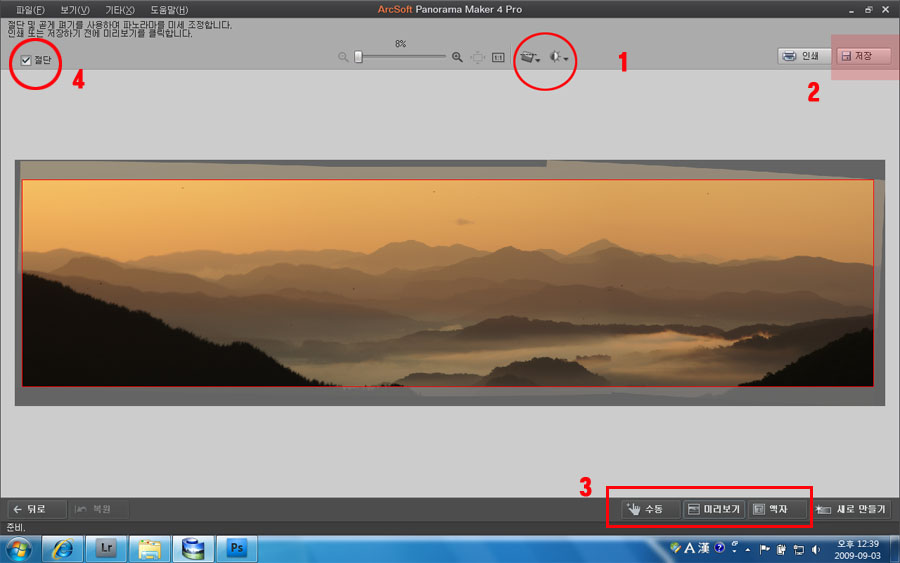The width and height of the screenshot is (900, 563).
Task: Toggle the 漢 Hanja conversion button
Action: click(704, 548)
